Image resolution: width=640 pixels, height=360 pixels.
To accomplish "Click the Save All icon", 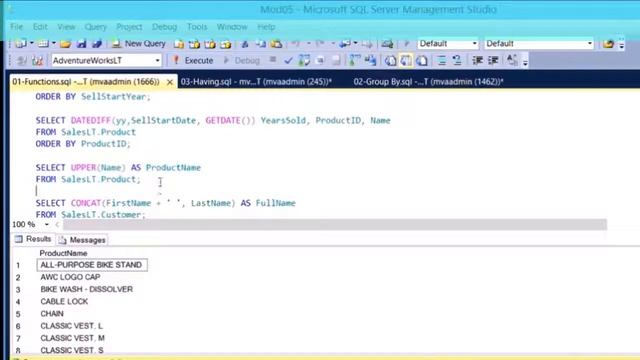I will click(x=97, y=43).
